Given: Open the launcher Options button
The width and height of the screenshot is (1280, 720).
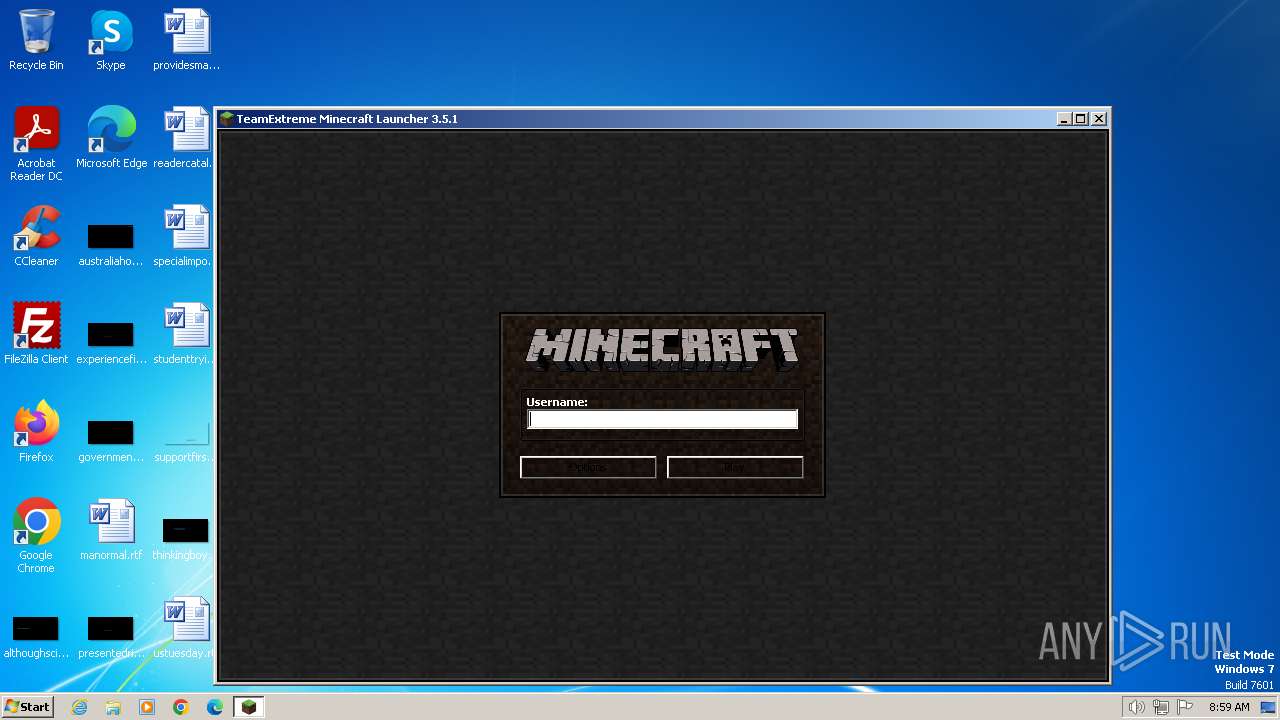Looking at the screenshot, I should [588, 467].
